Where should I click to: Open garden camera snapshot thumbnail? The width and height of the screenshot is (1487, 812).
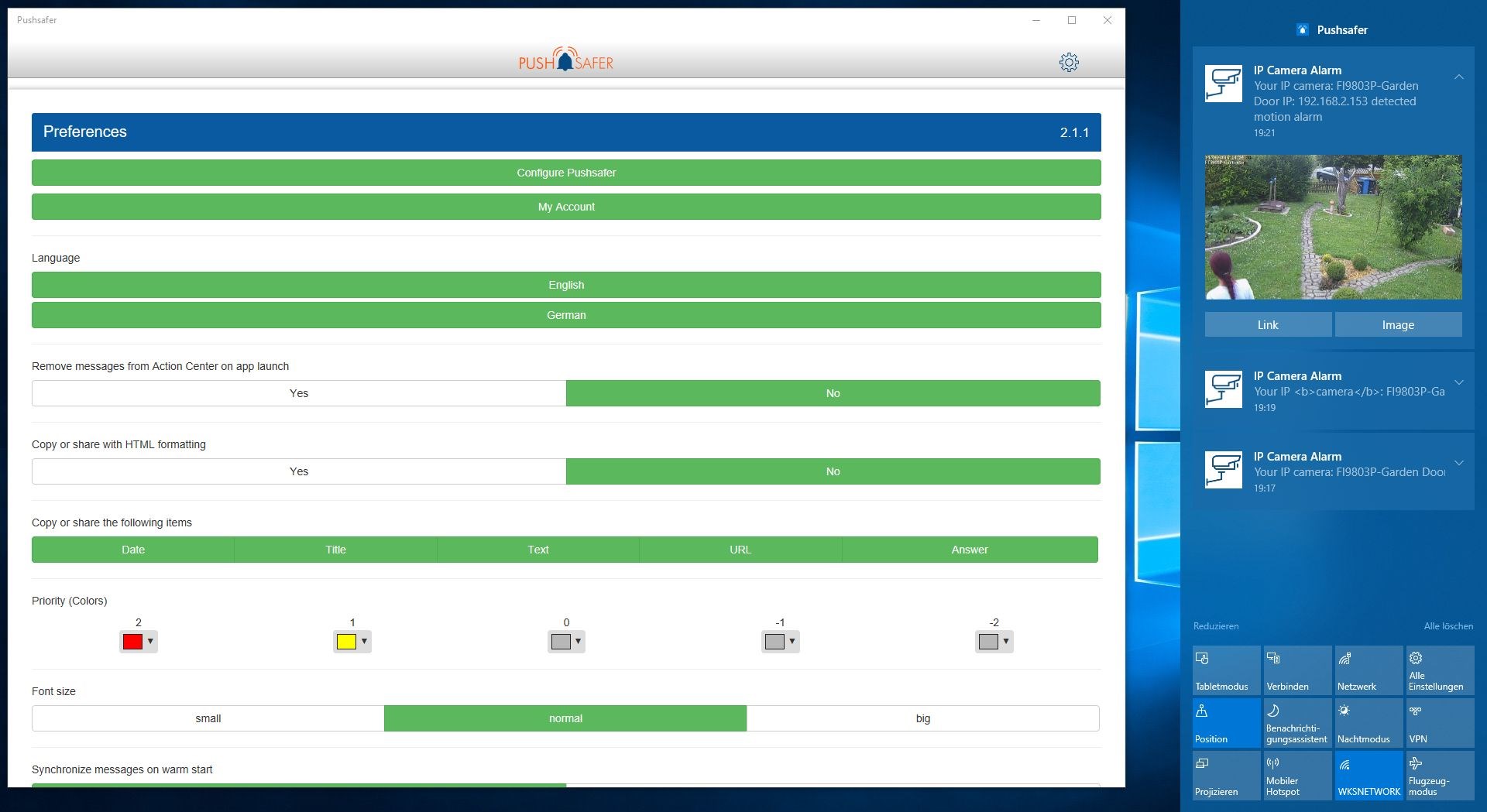(x=1334, y=227)
